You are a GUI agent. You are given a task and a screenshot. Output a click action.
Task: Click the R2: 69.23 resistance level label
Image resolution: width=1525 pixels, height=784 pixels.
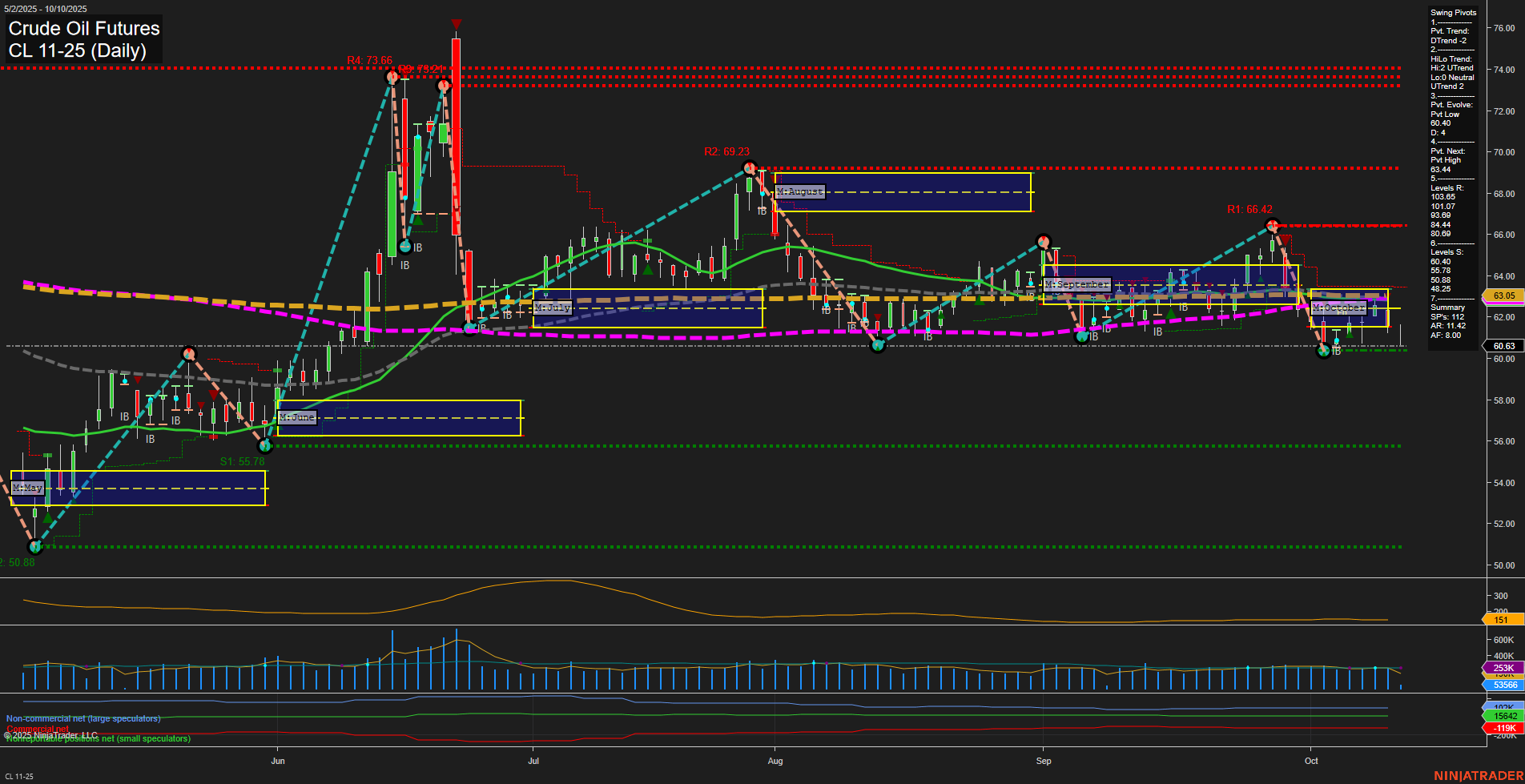click(726, 150)
